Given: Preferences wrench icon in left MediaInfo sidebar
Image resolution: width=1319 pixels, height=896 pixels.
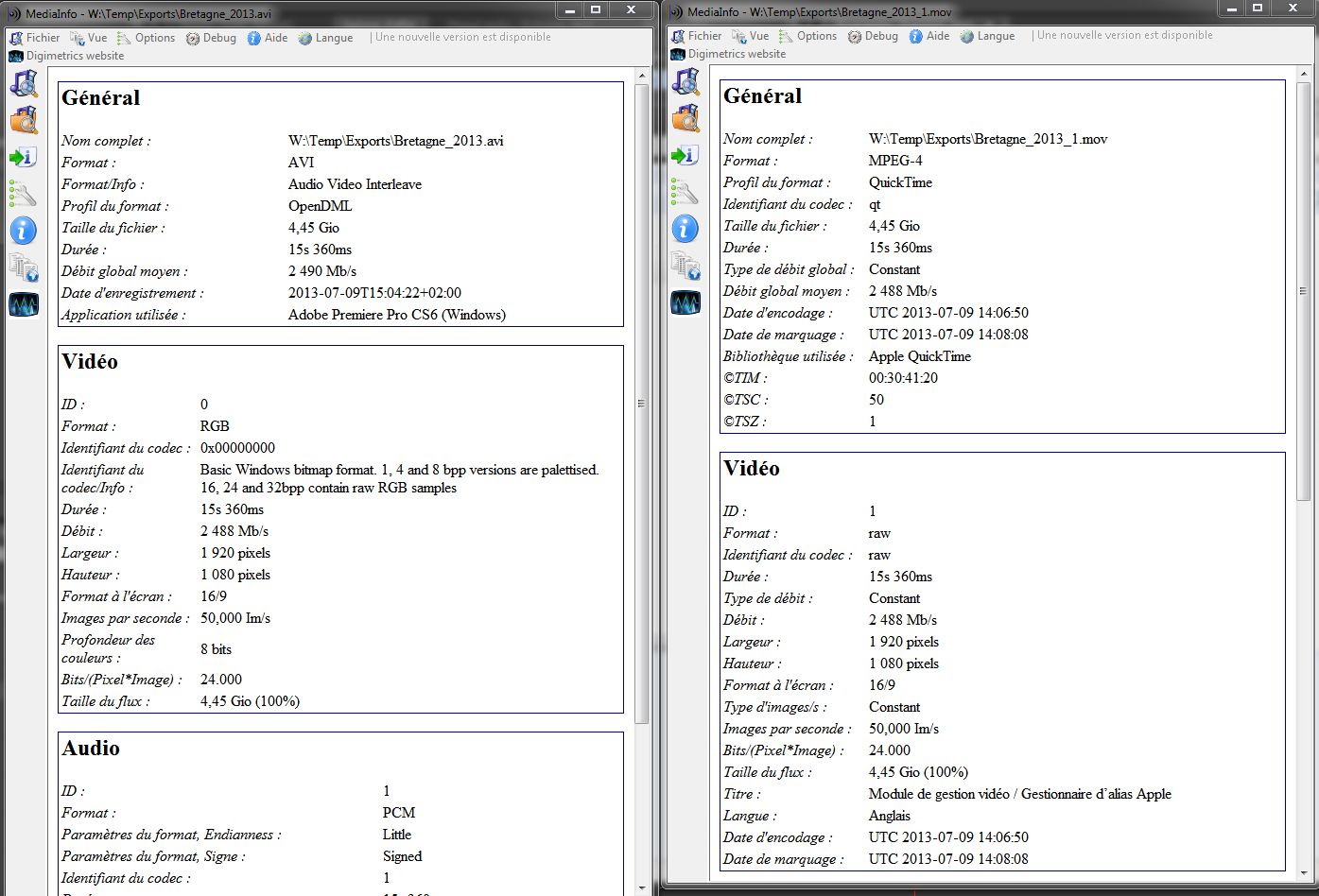Looking at the screenshot, I should click(24, 194).
